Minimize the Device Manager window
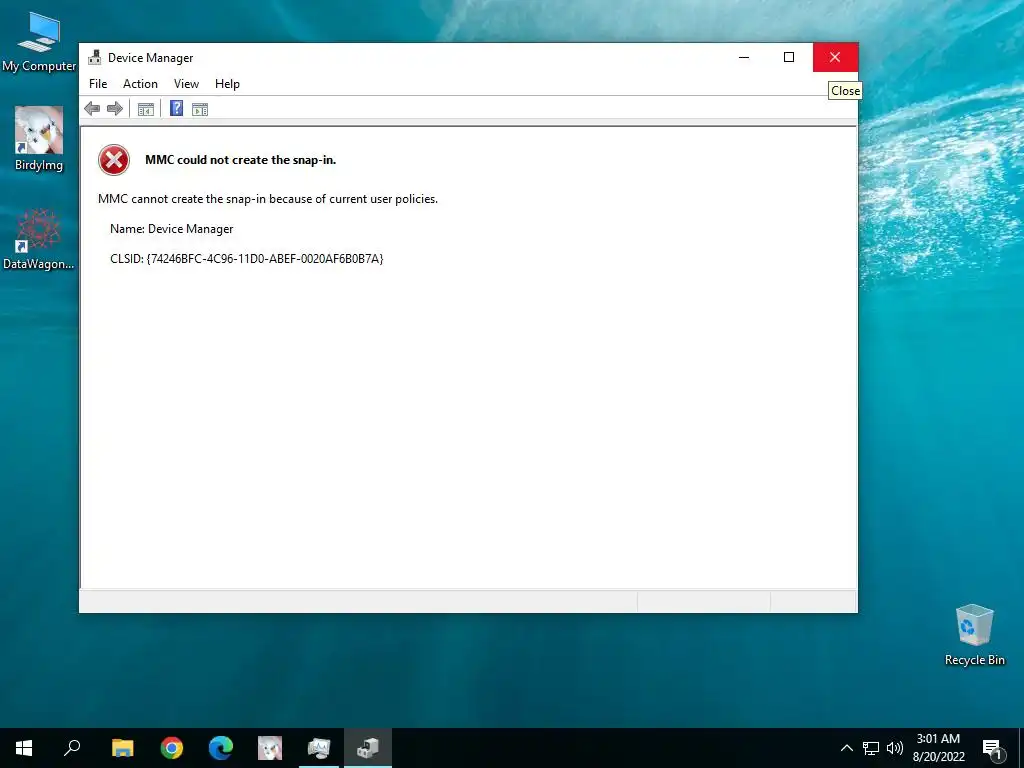 click(744, 57)
